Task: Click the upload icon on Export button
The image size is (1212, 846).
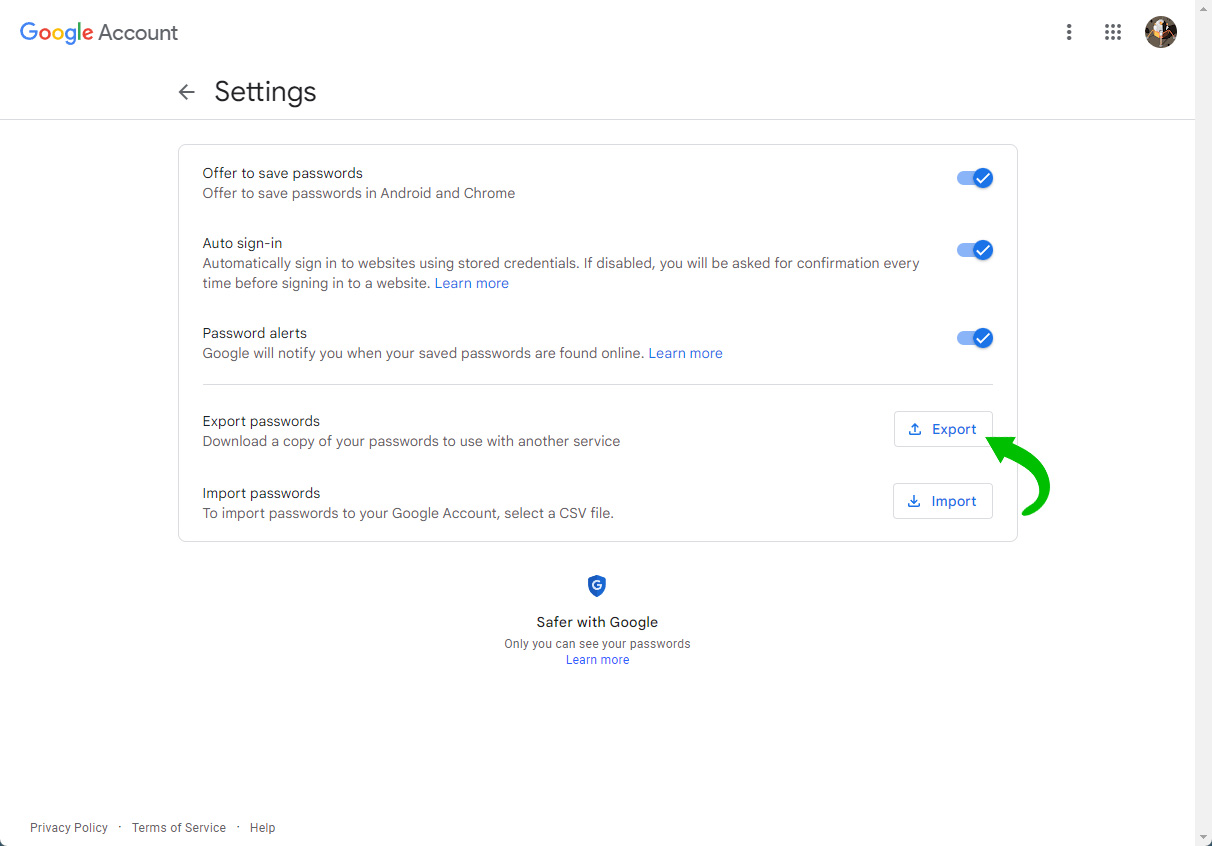Action: coord(915,429)
